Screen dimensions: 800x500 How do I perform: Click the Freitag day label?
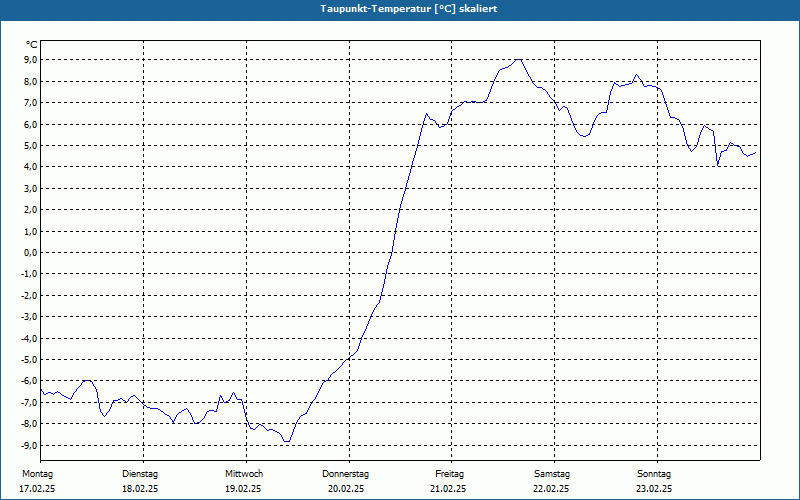[449, 474]
